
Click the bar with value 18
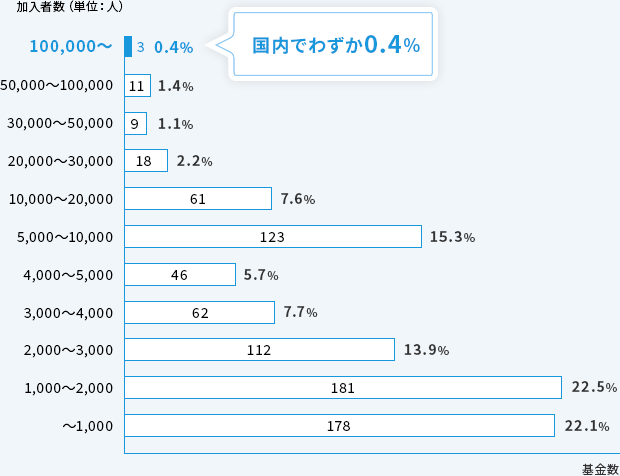(x=146, y=161)
